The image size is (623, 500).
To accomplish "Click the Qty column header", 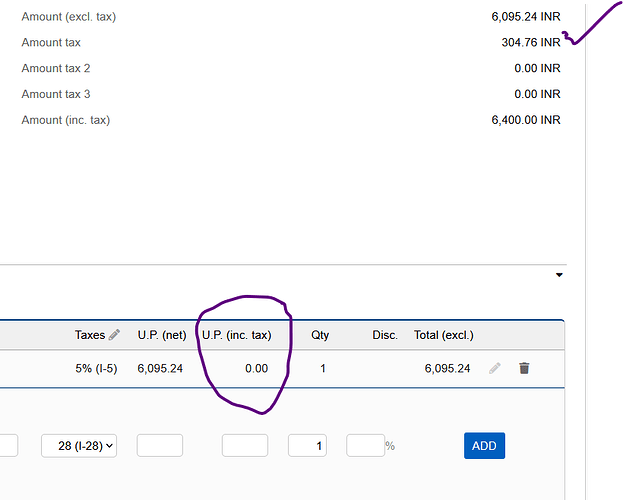I will point(319,335).
